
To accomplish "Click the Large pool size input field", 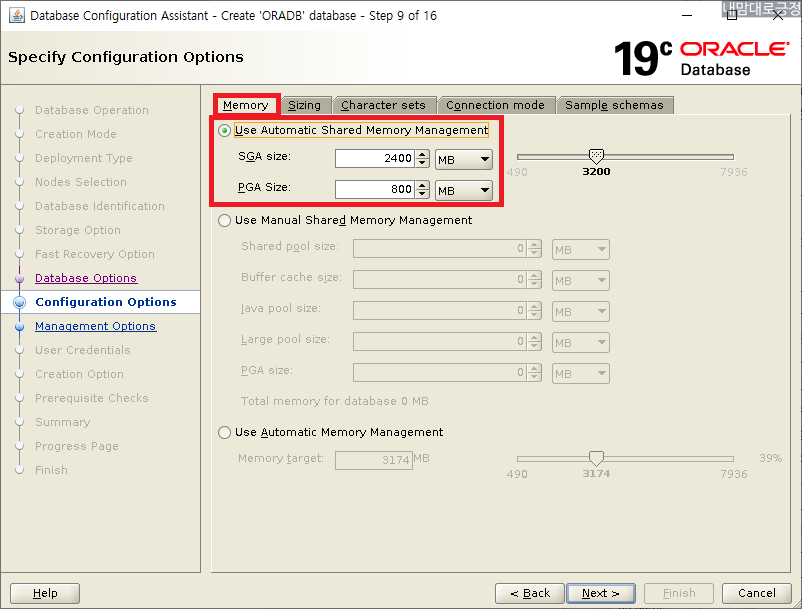I will tap(440, 342).
